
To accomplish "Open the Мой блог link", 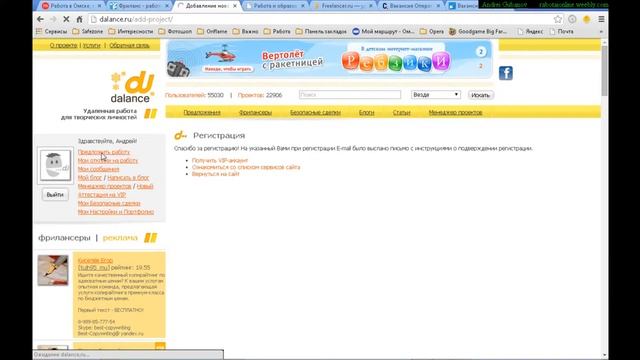I will [90, 178].
